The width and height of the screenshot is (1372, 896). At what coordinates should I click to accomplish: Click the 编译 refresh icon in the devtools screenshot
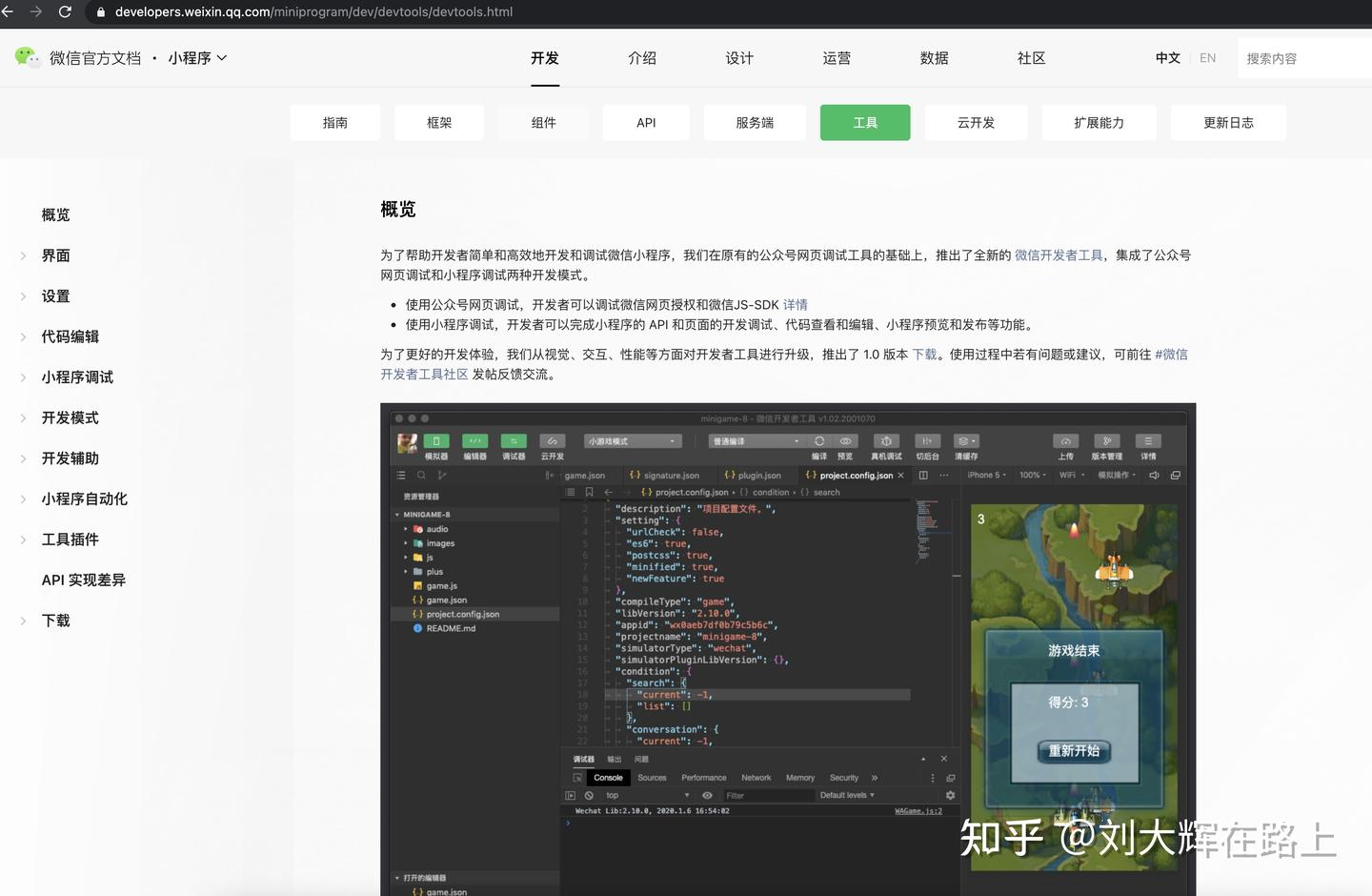(818, 441)
